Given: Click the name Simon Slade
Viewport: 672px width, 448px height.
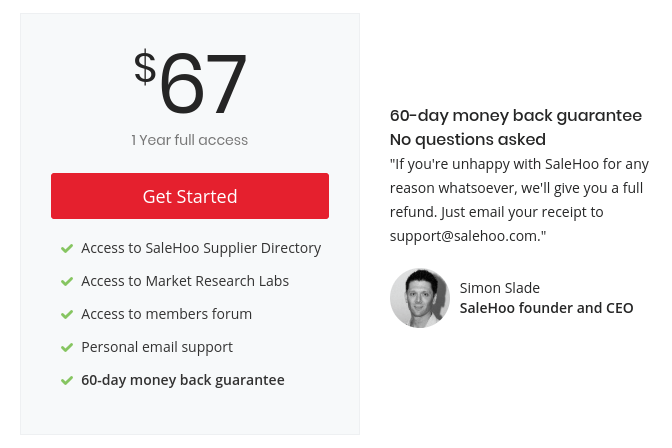Looking at the screenshot, I should point(500,288).
